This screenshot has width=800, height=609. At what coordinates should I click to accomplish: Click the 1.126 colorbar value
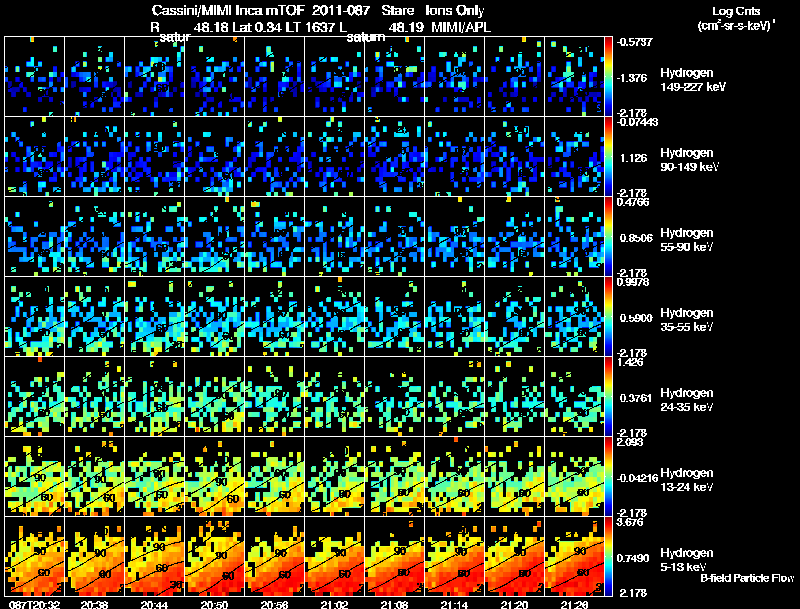click(x=633, y=158)
